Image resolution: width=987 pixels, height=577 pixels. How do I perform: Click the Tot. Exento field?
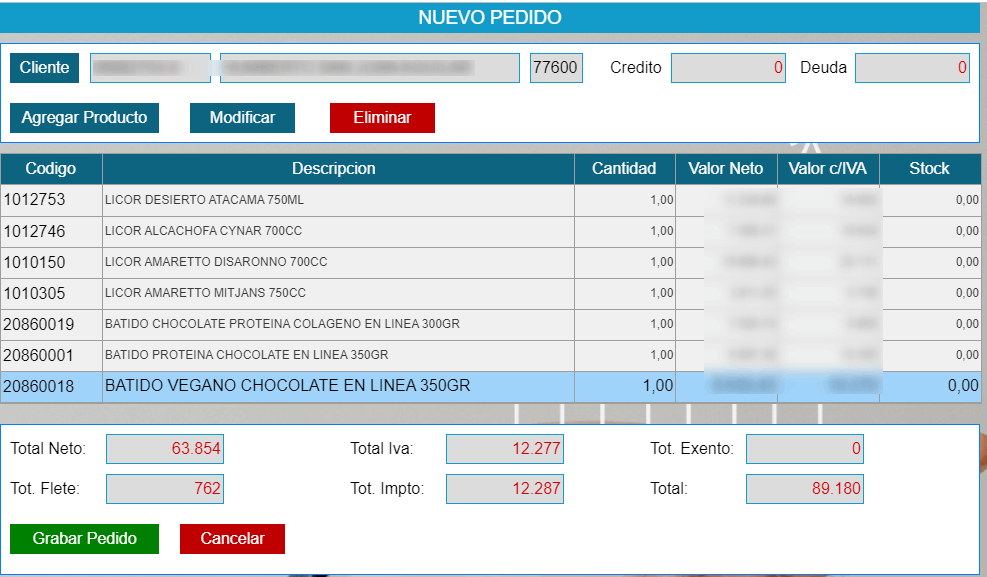tap(805, 449)
